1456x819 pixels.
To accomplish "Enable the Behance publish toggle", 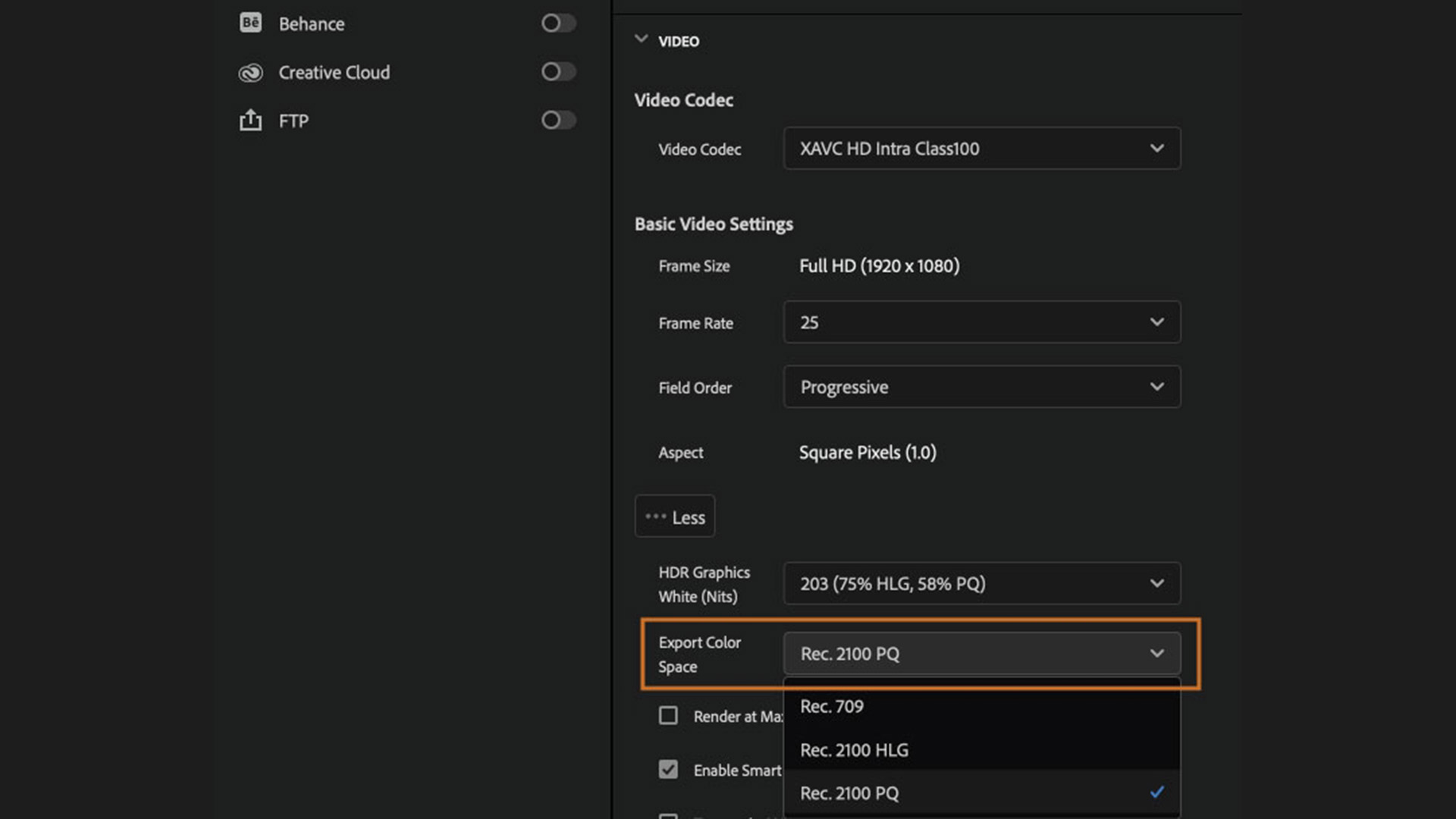I will [x=558, y=24].
